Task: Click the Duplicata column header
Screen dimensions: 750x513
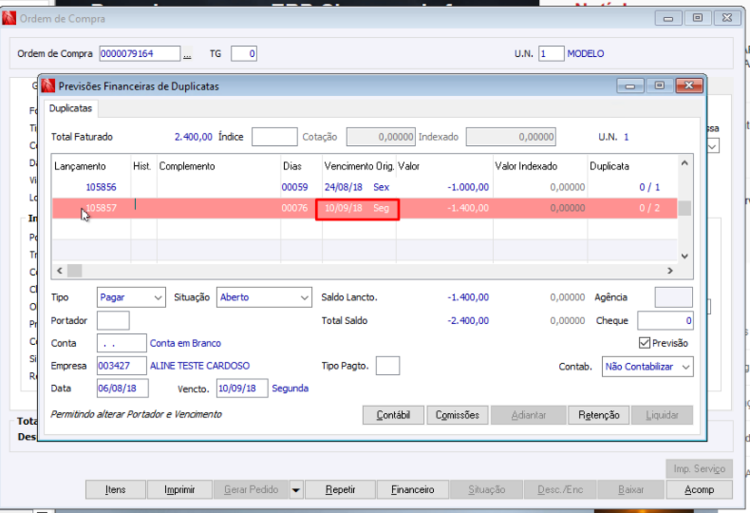Action: click(609, 166)
